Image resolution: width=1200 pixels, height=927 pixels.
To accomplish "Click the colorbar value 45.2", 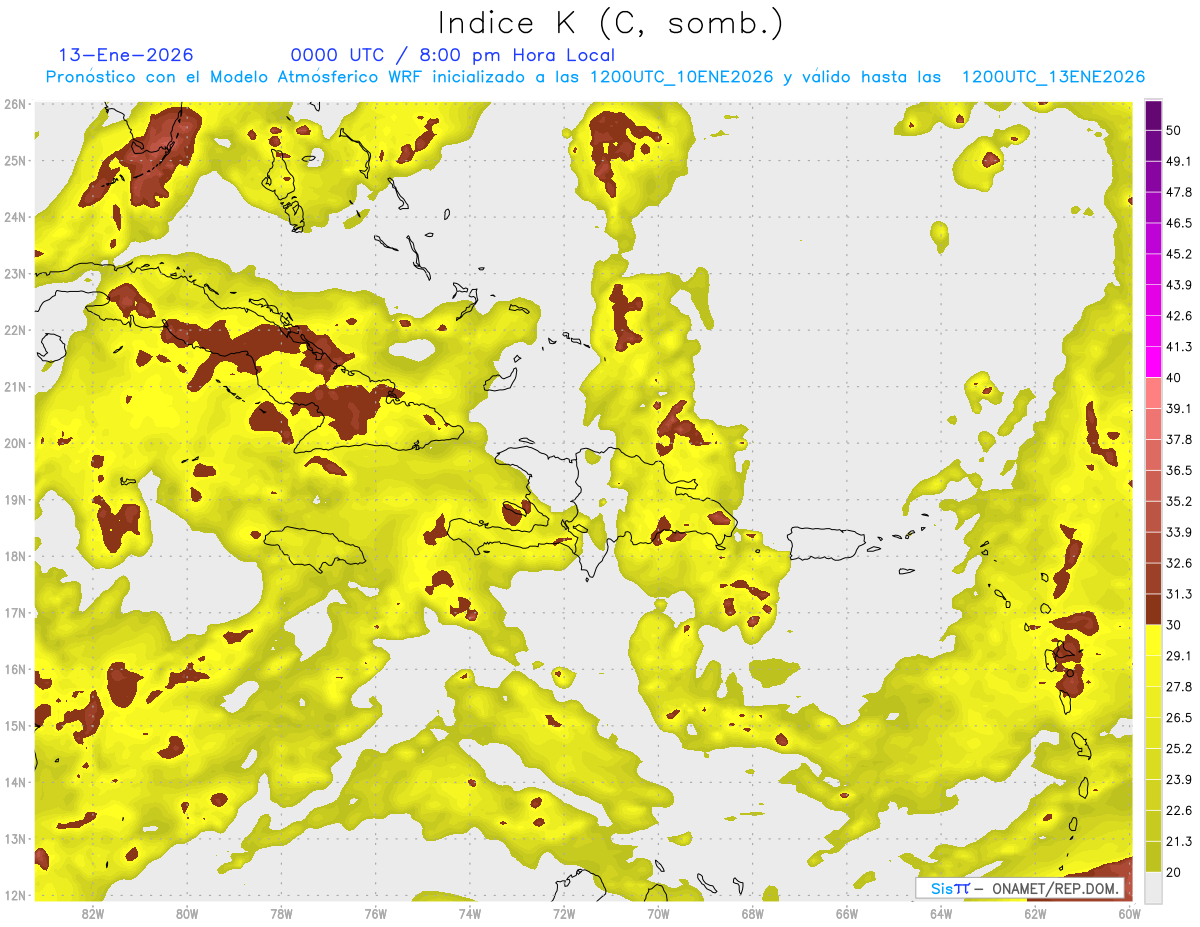I will (x=1179, y=254).
